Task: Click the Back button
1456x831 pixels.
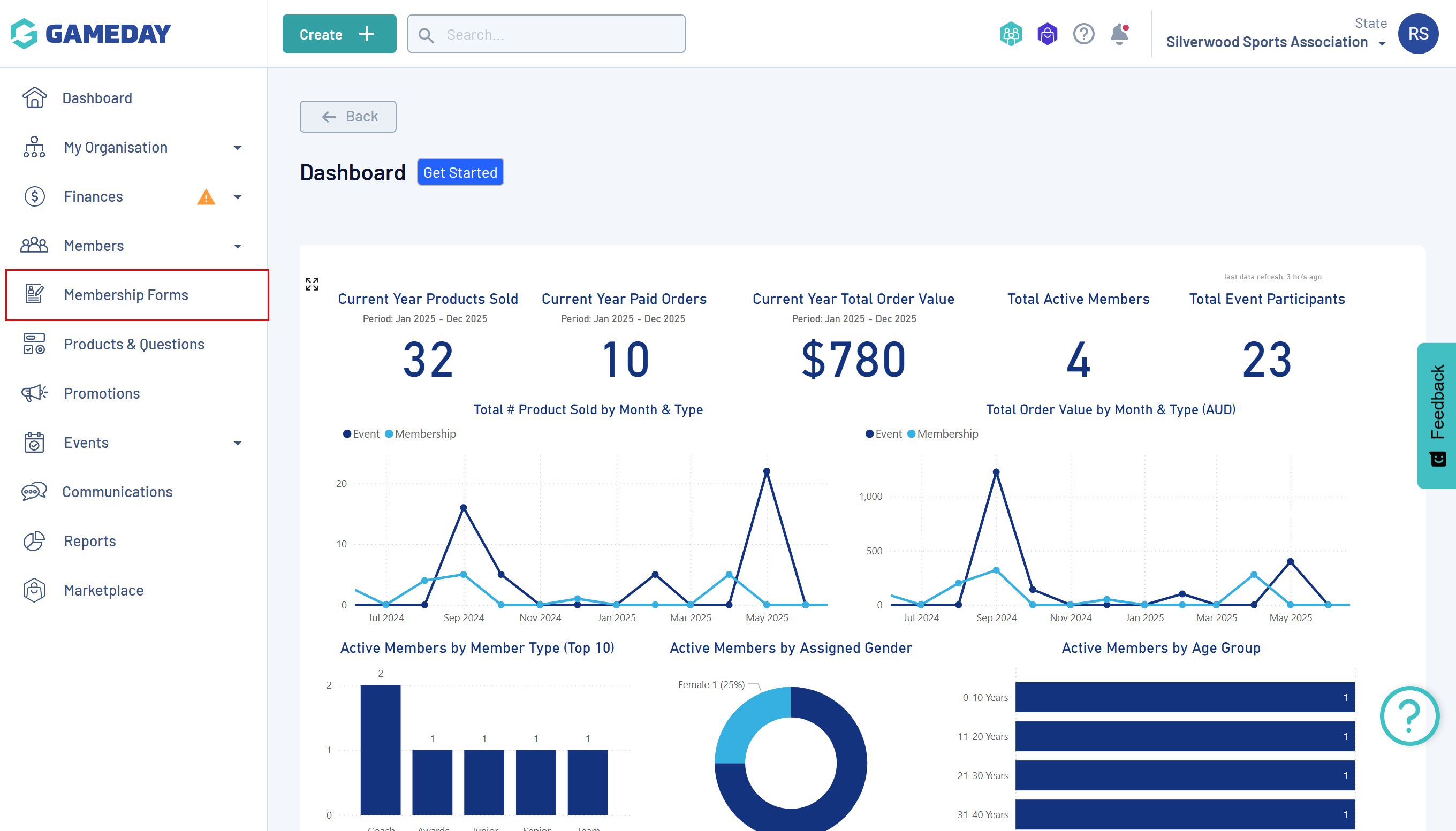Action: pos(348,117)
